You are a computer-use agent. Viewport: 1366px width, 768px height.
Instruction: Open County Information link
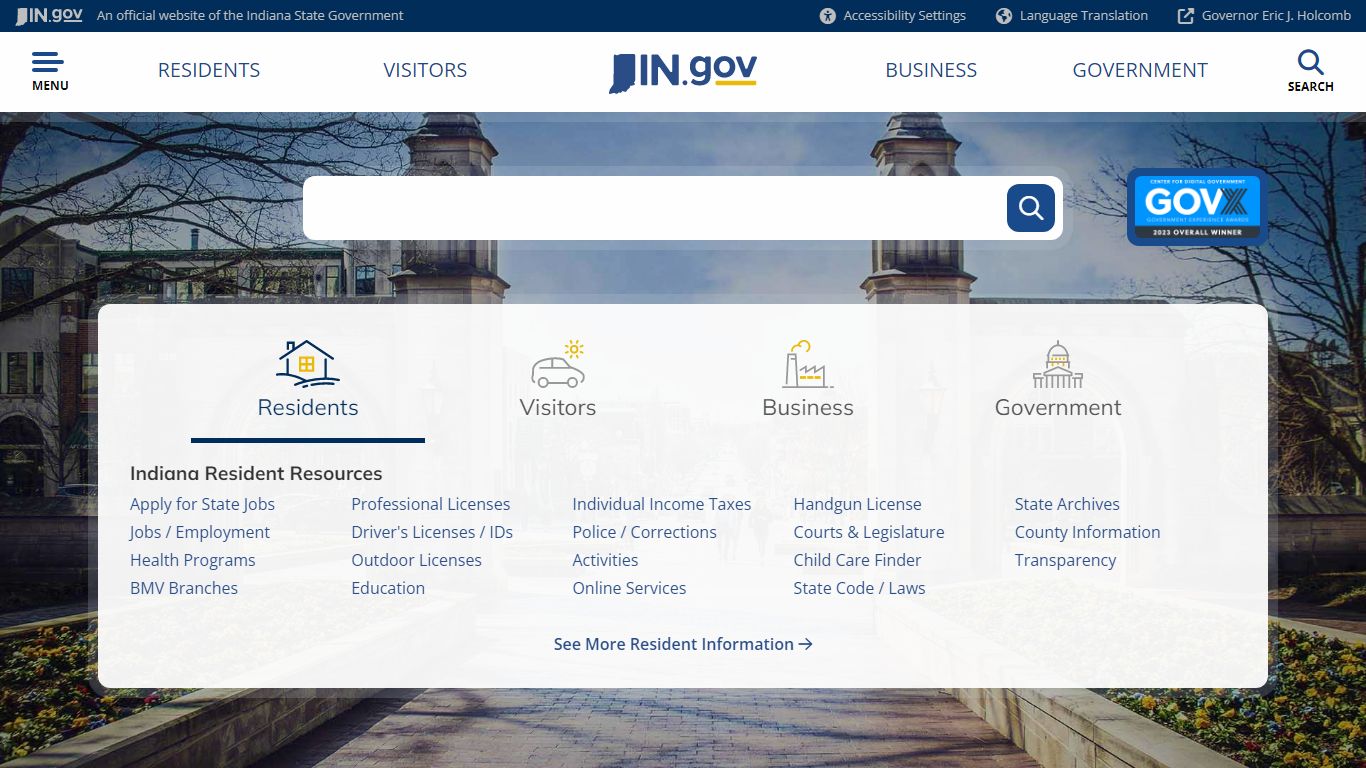(x=1087, y=532)
